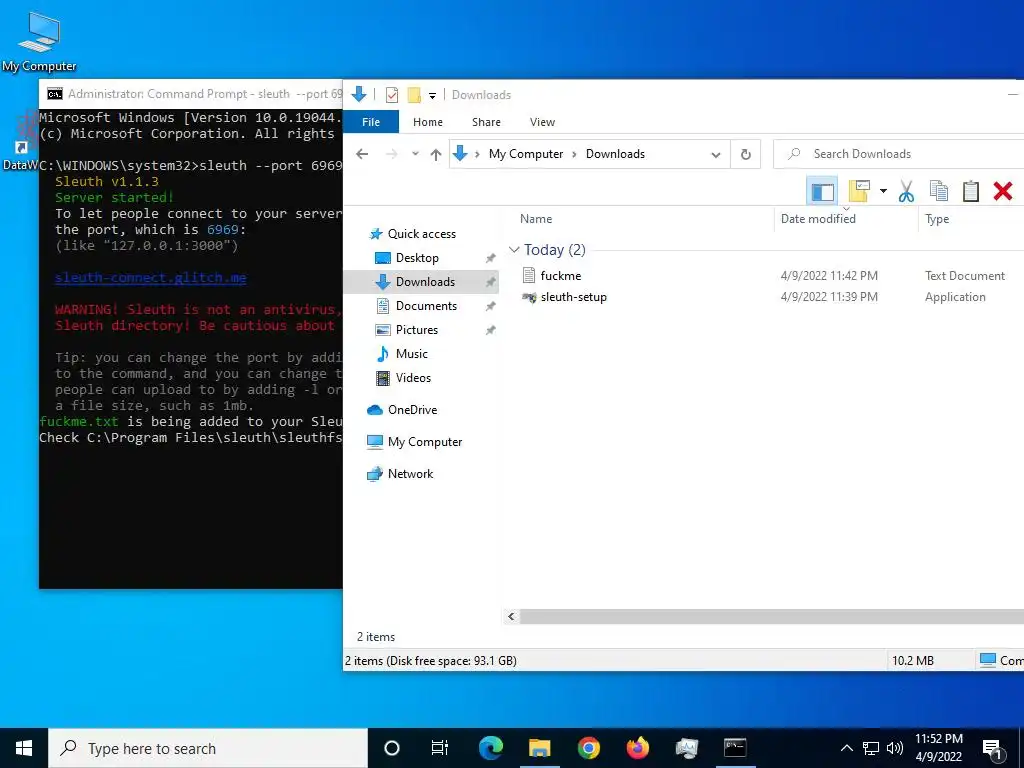Sort by the Date modified column header
Screen dimensions: 1024x768
[x=818, y=219]
